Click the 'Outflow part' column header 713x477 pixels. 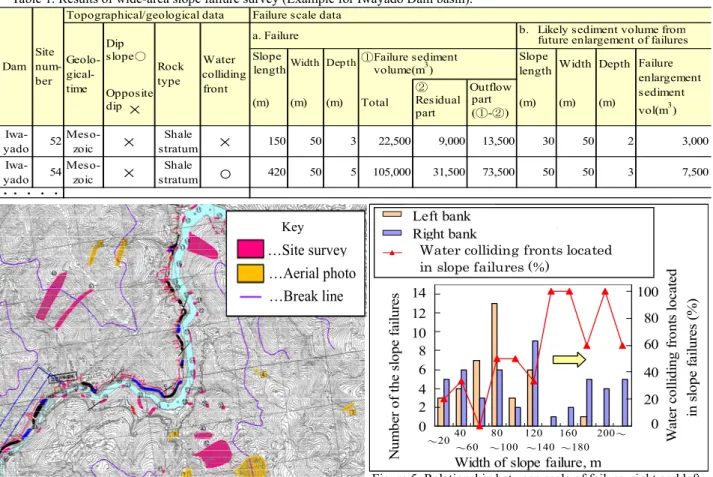(x=491, y=100)
